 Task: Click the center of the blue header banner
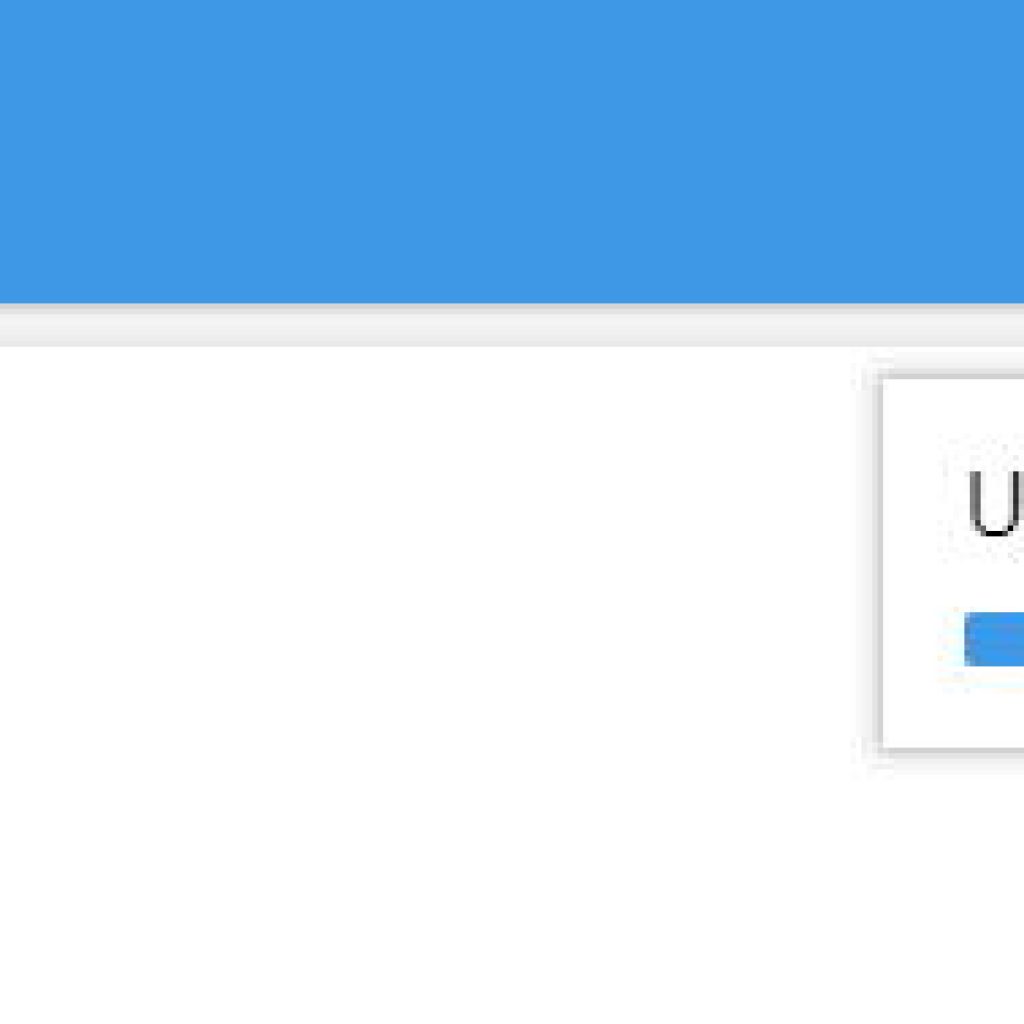pos(512,152)
